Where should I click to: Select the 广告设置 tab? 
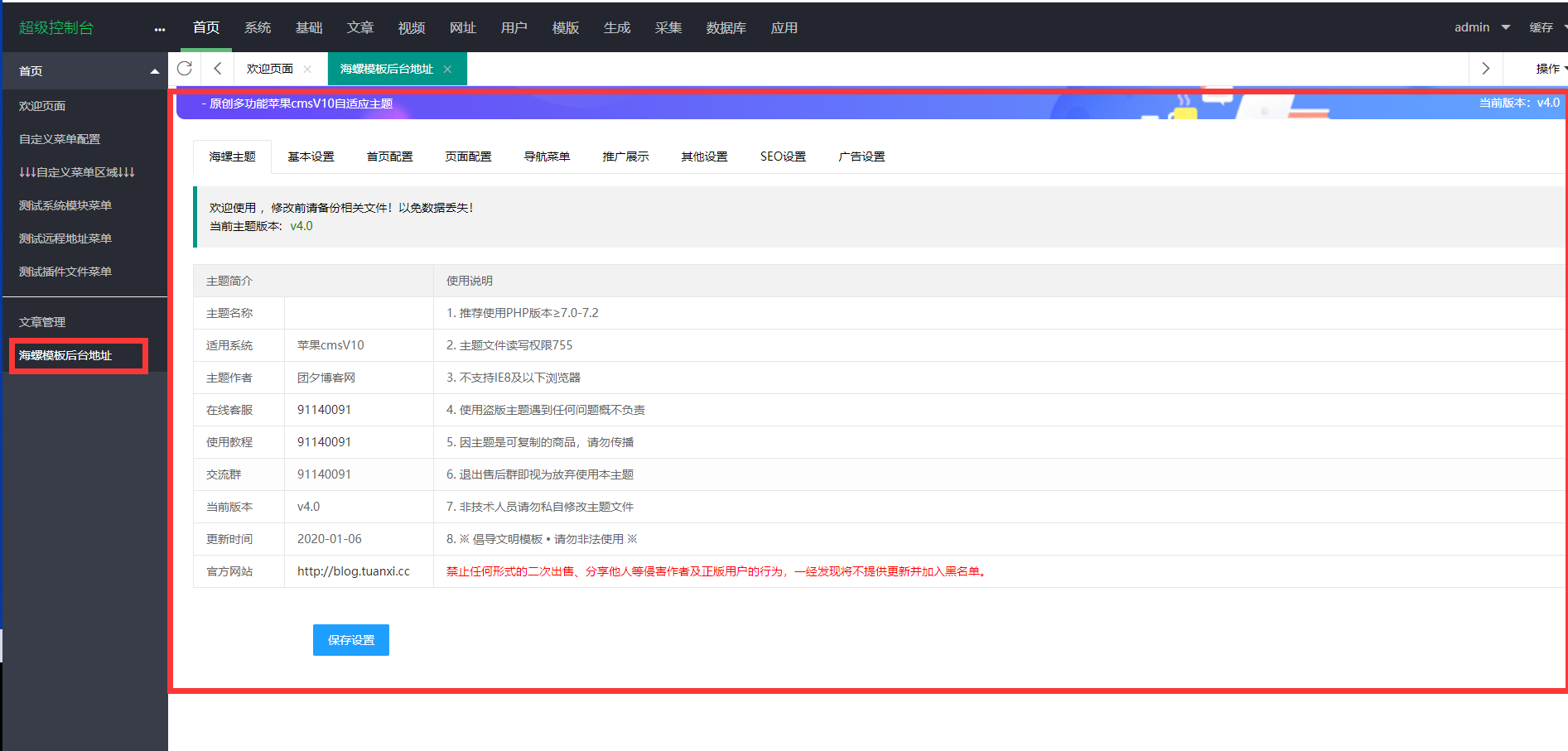[x=862, y=156]
